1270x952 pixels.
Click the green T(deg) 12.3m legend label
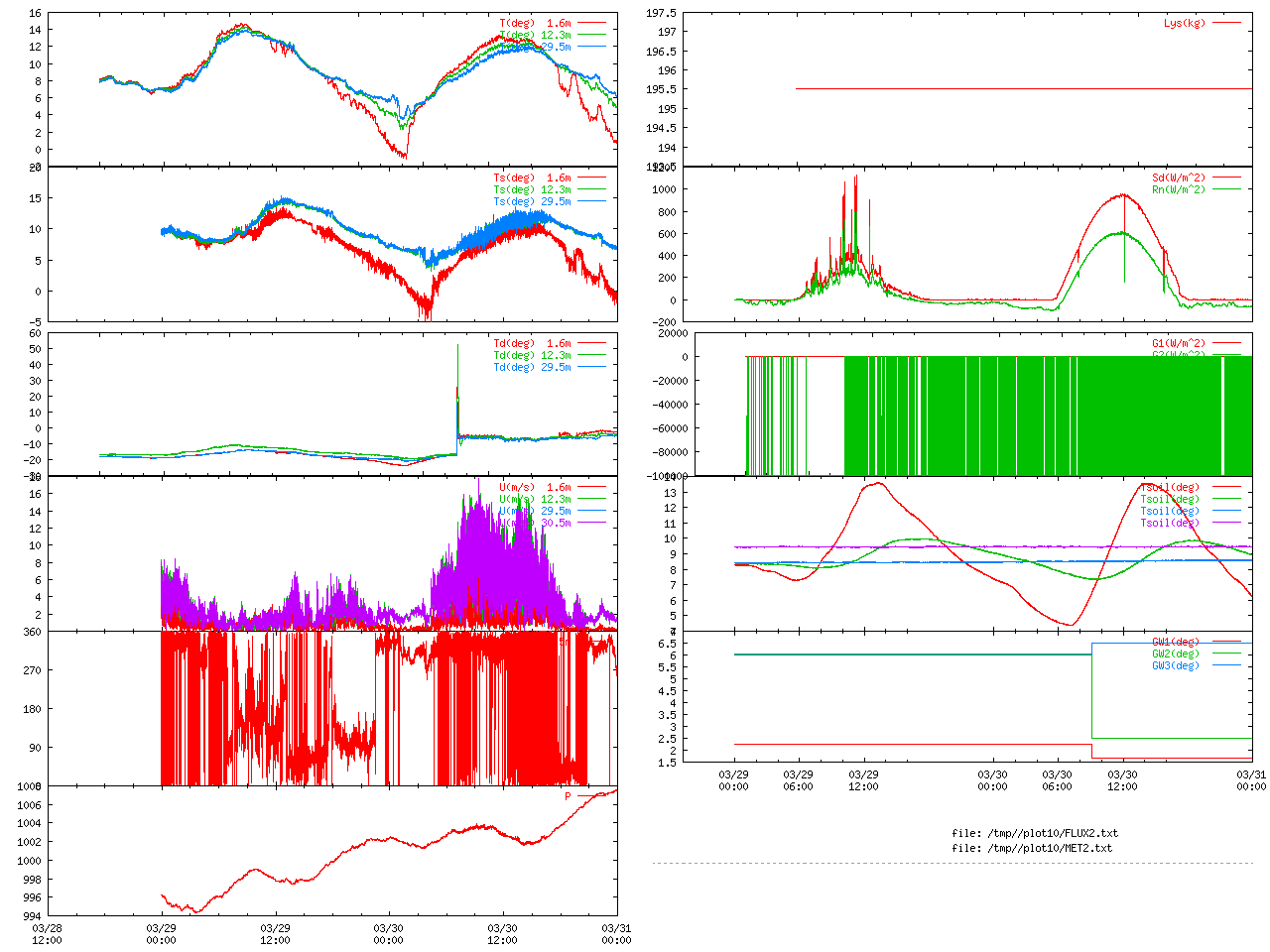[x=535, y=35]
